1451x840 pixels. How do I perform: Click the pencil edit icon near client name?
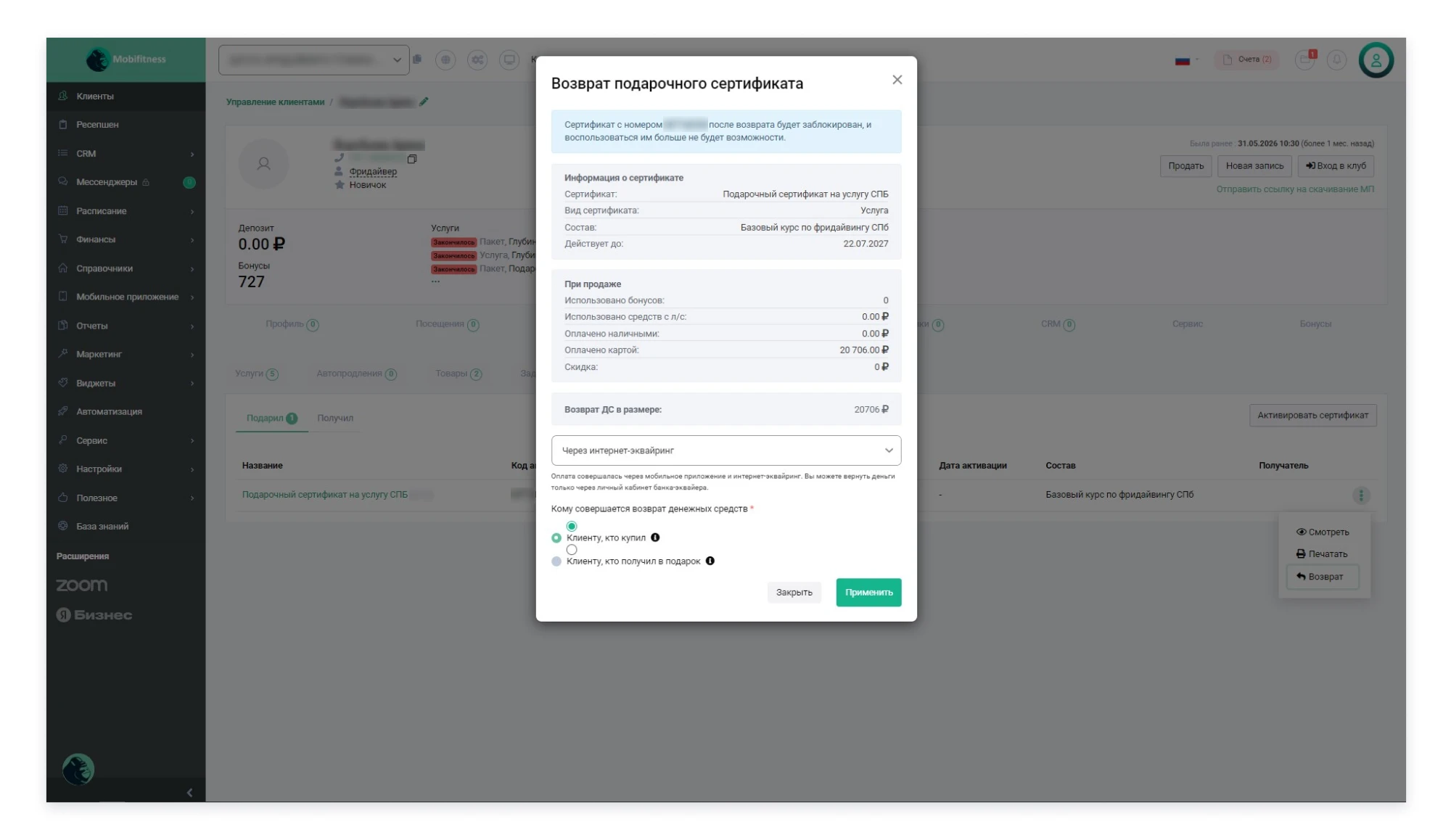pos(424,102)
